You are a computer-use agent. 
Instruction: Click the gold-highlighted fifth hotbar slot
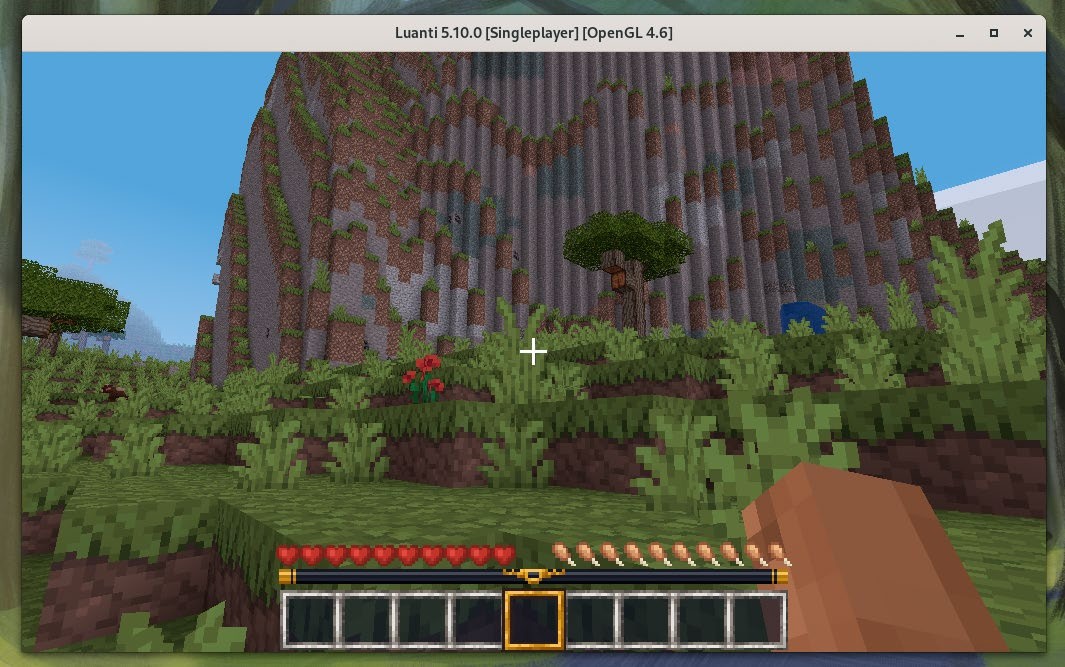pos(534,620)
